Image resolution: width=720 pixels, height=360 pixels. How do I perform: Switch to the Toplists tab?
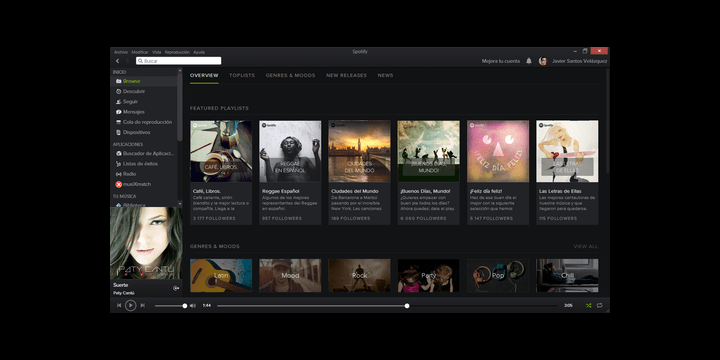pyautogui.click(x=242, y=75)
